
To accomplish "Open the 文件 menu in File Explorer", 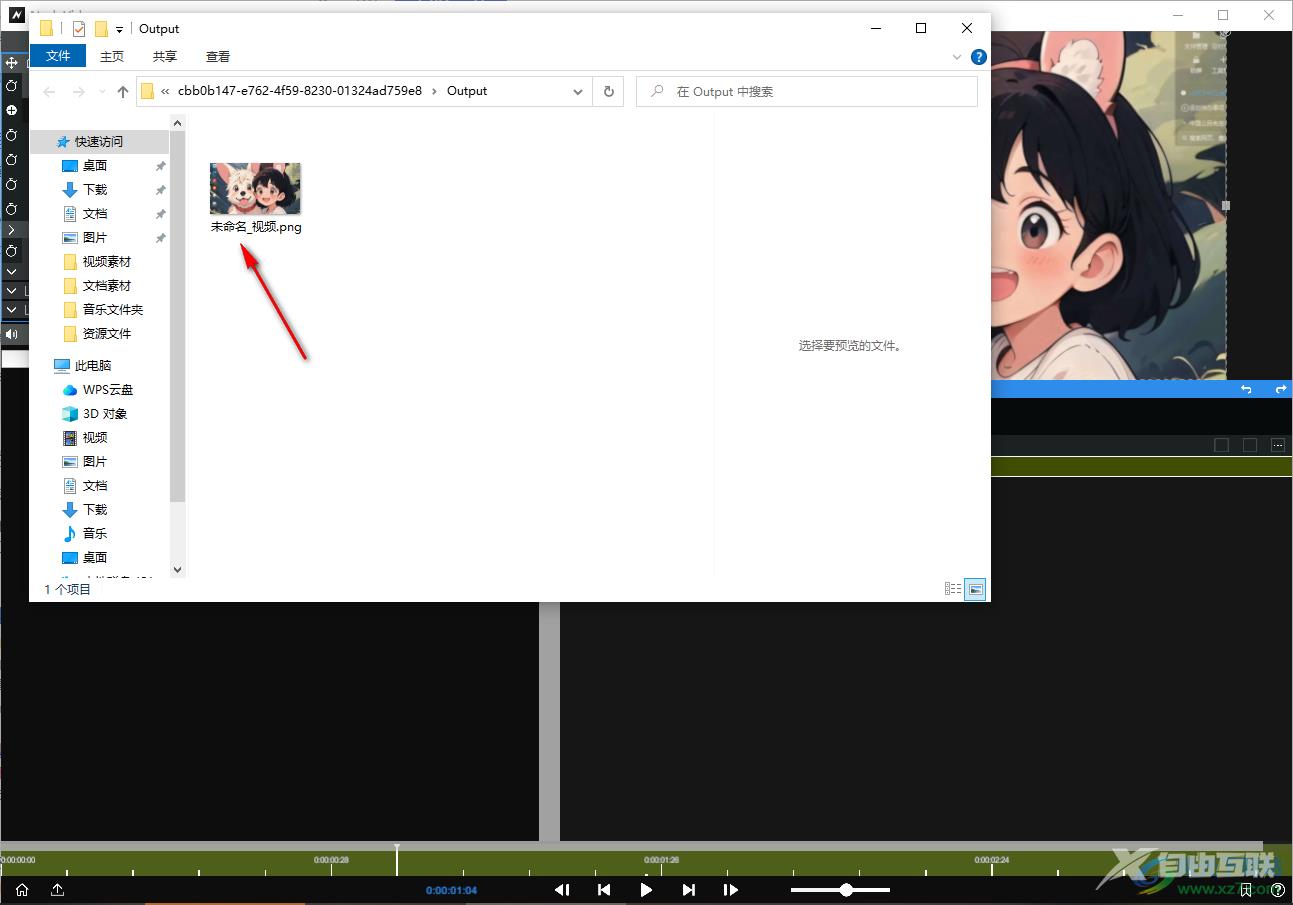I will [58, 56].
